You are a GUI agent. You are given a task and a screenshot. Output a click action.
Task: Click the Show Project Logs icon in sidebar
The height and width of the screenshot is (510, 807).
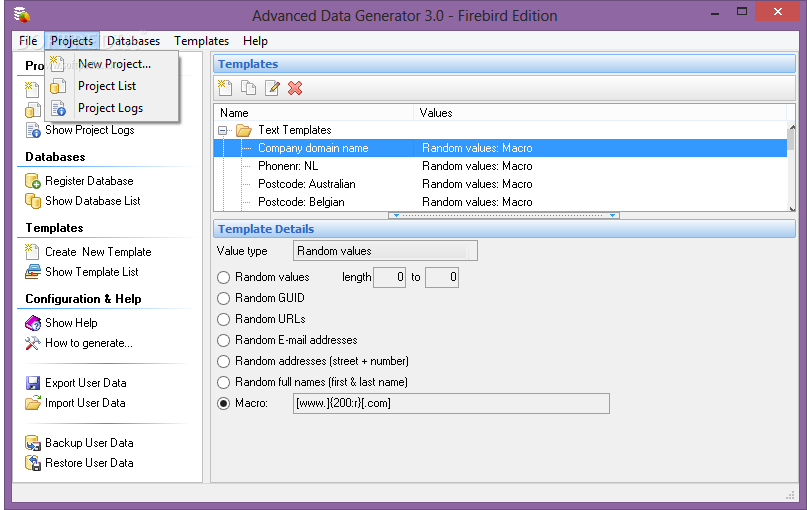point(33,130)
